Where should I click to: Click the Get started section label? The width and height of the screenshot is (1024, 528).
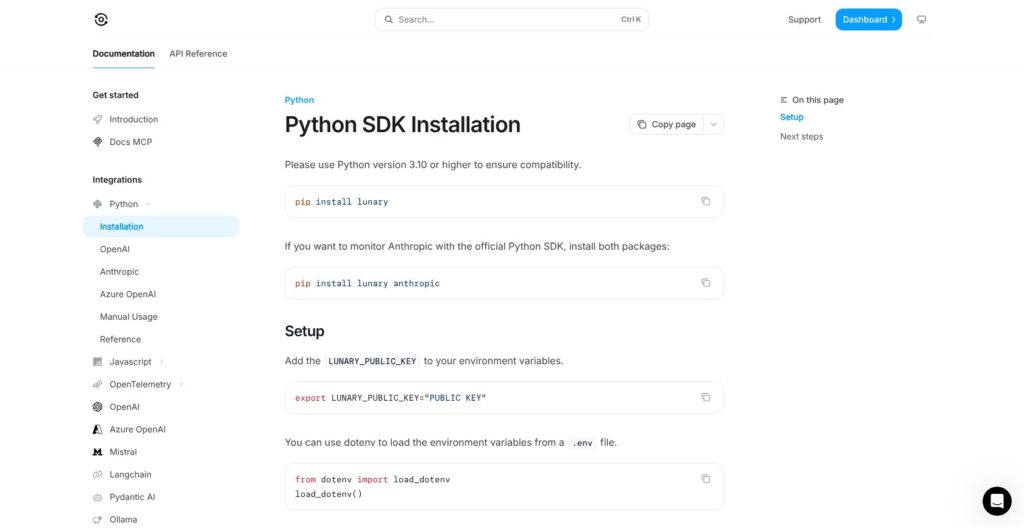point(116,95)
